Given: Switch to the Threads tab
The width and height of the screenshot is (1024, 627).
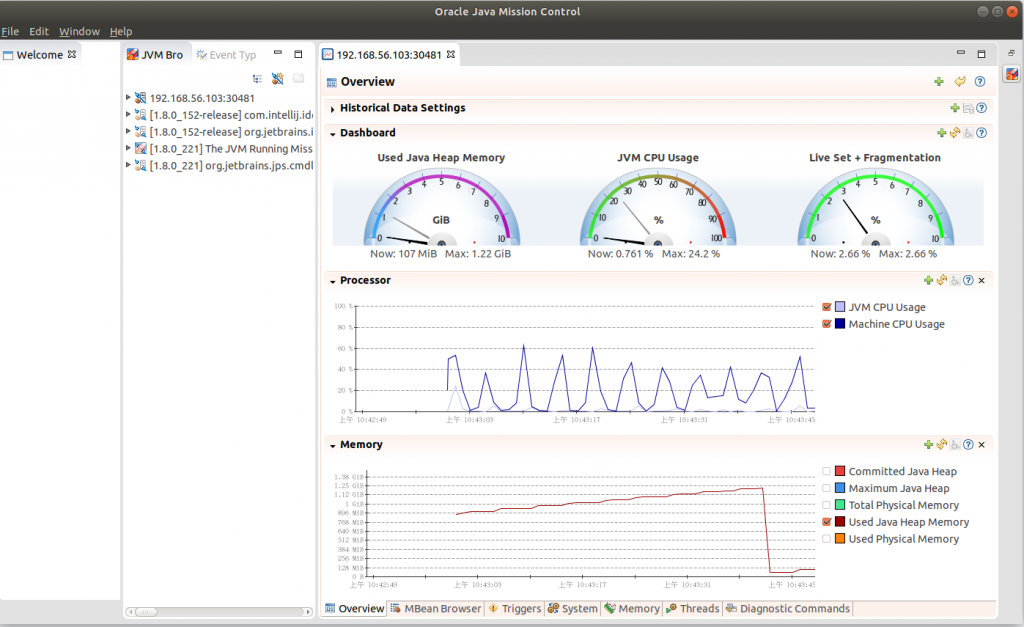Looking at the screenshot, I should pos(692,608).
